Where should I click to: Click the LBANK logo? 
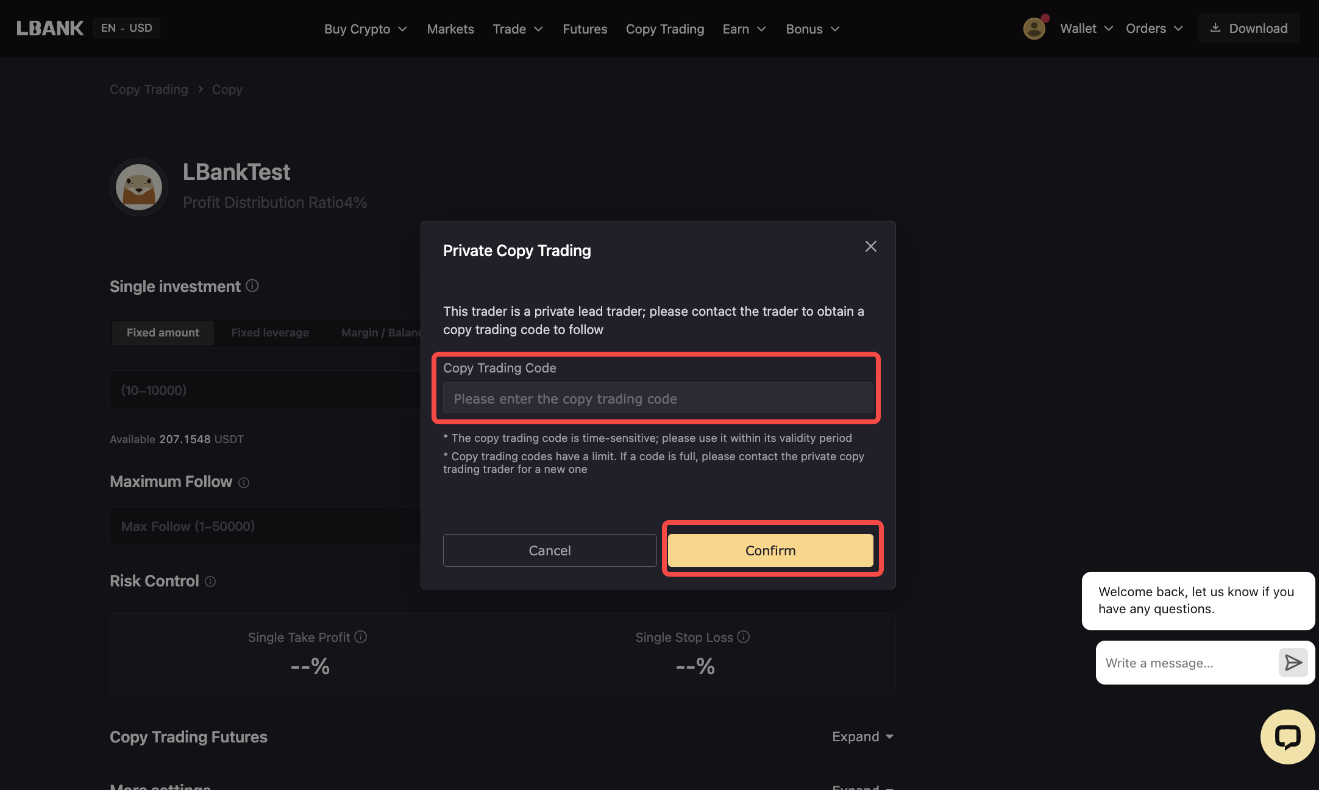[x=50, y=28]
